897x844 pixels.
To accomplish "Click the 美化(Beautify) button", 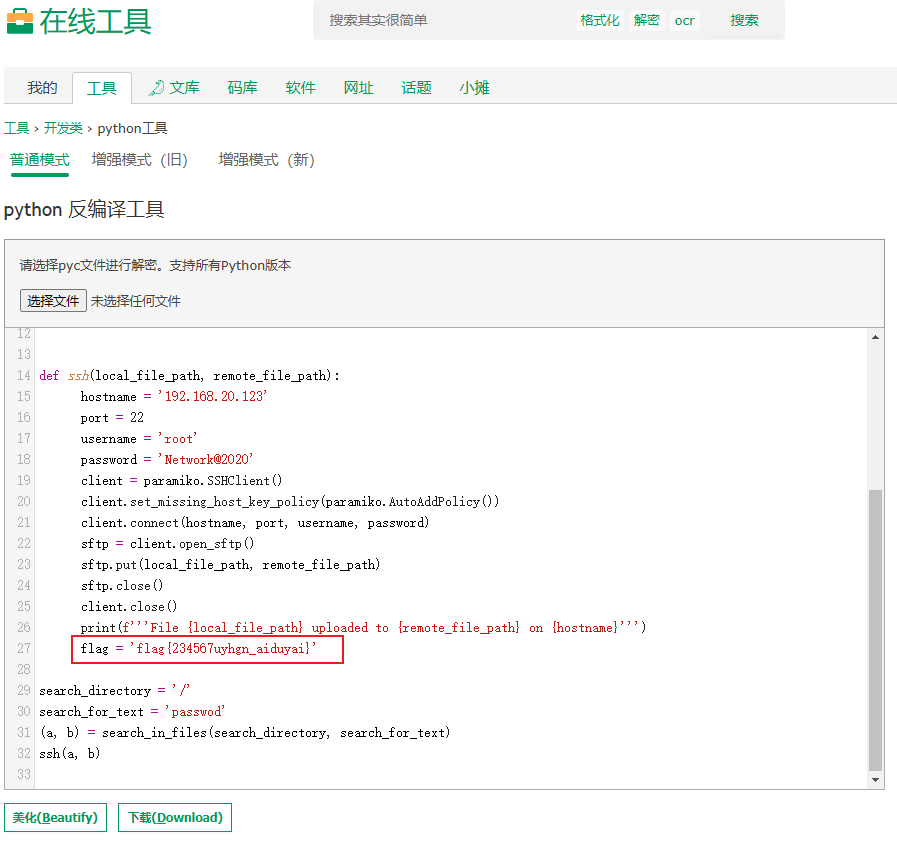I will [55, 818].
